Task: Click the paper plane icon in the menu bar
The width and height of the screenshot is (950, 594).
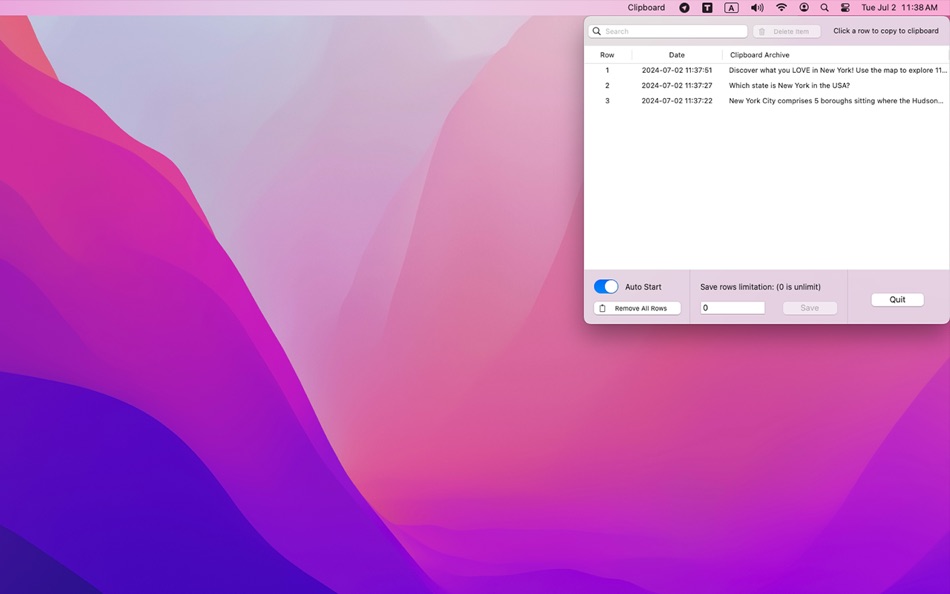Action: tap(684, 7)
